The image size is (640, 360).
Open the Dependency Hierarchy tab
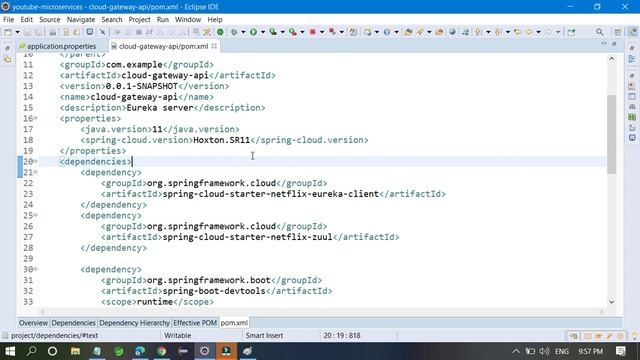pyautogui.click(x=134, y=323)
